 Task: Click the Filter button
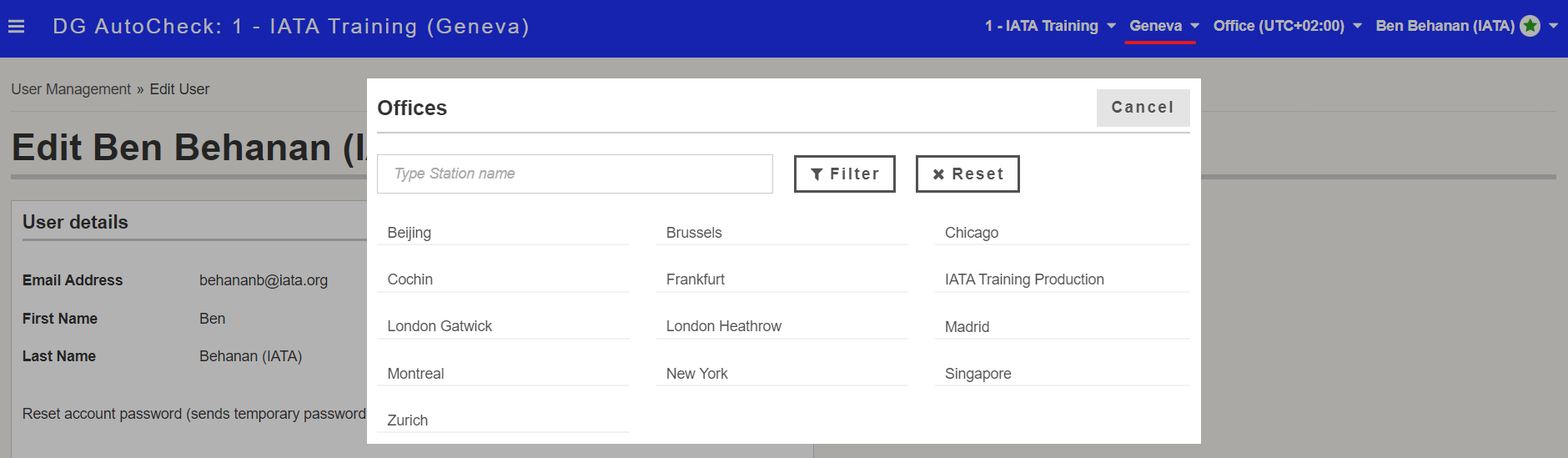844,174
